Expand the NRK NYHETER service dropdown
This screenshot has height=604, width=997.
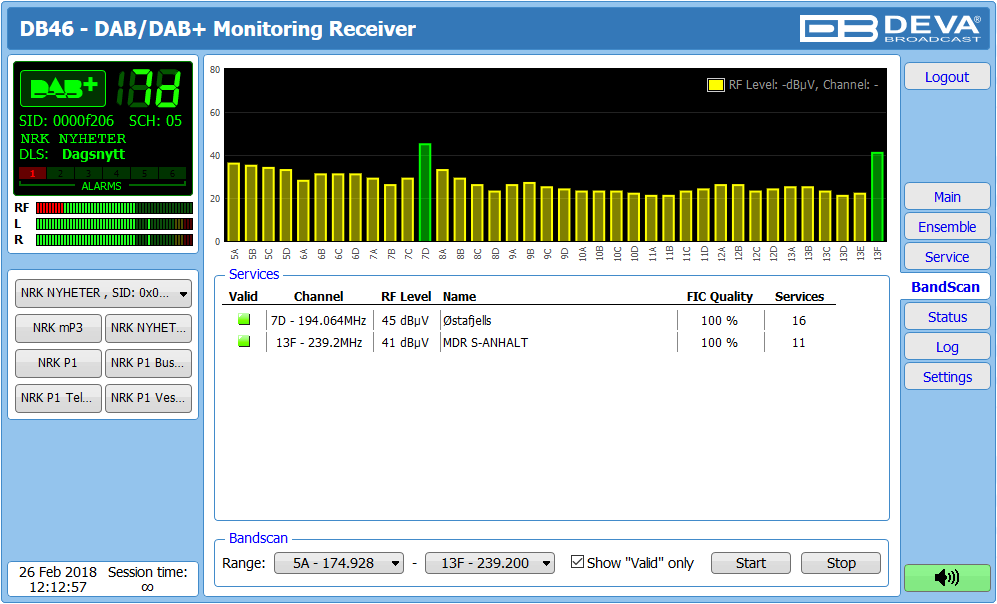pyautogui.click(x=103, y=293)
